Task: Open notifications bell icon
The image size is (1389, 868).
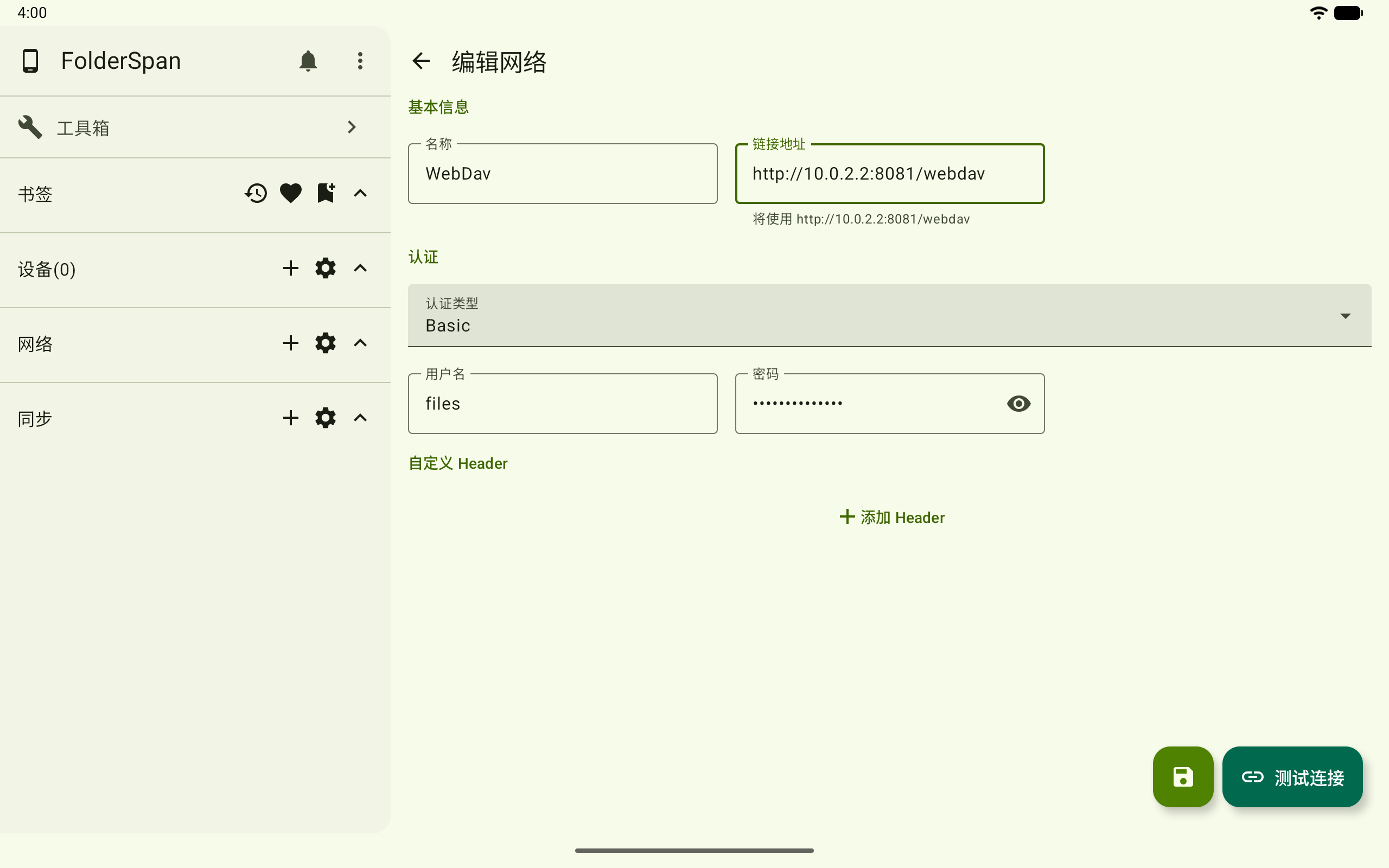Action: [308, 61]
